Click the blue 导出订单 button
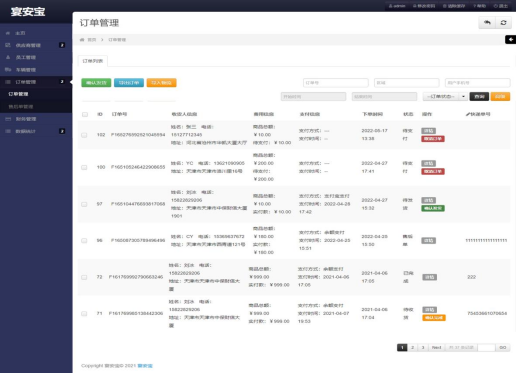516x373 pixels. pos(129,83)
